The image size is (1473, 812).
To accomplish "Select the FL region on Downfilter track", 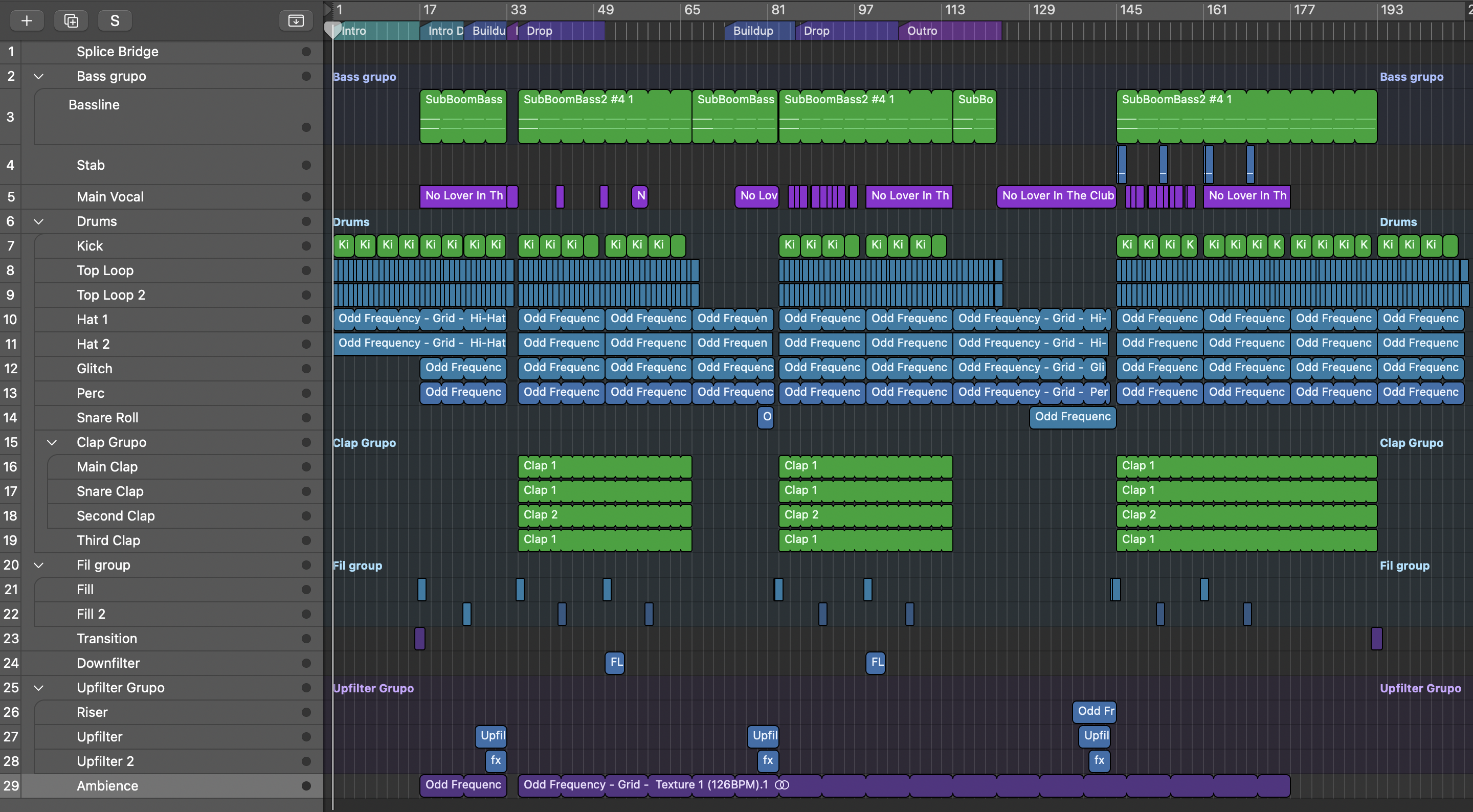I will (x=615, y=662).
